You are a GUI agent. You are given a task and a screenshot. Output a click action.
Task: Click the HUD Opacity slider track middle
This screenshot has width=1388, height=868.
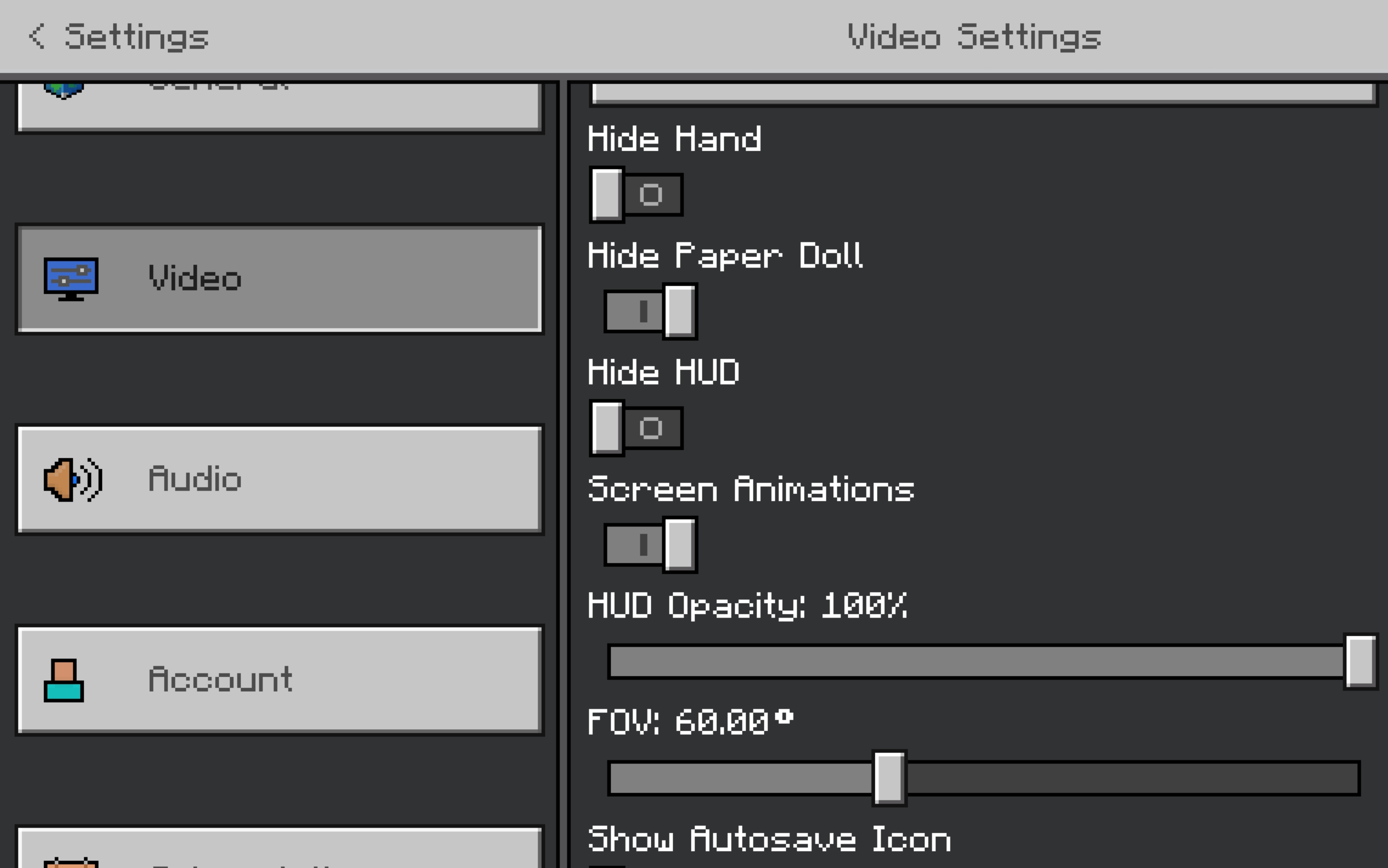[x=976, y=661]
